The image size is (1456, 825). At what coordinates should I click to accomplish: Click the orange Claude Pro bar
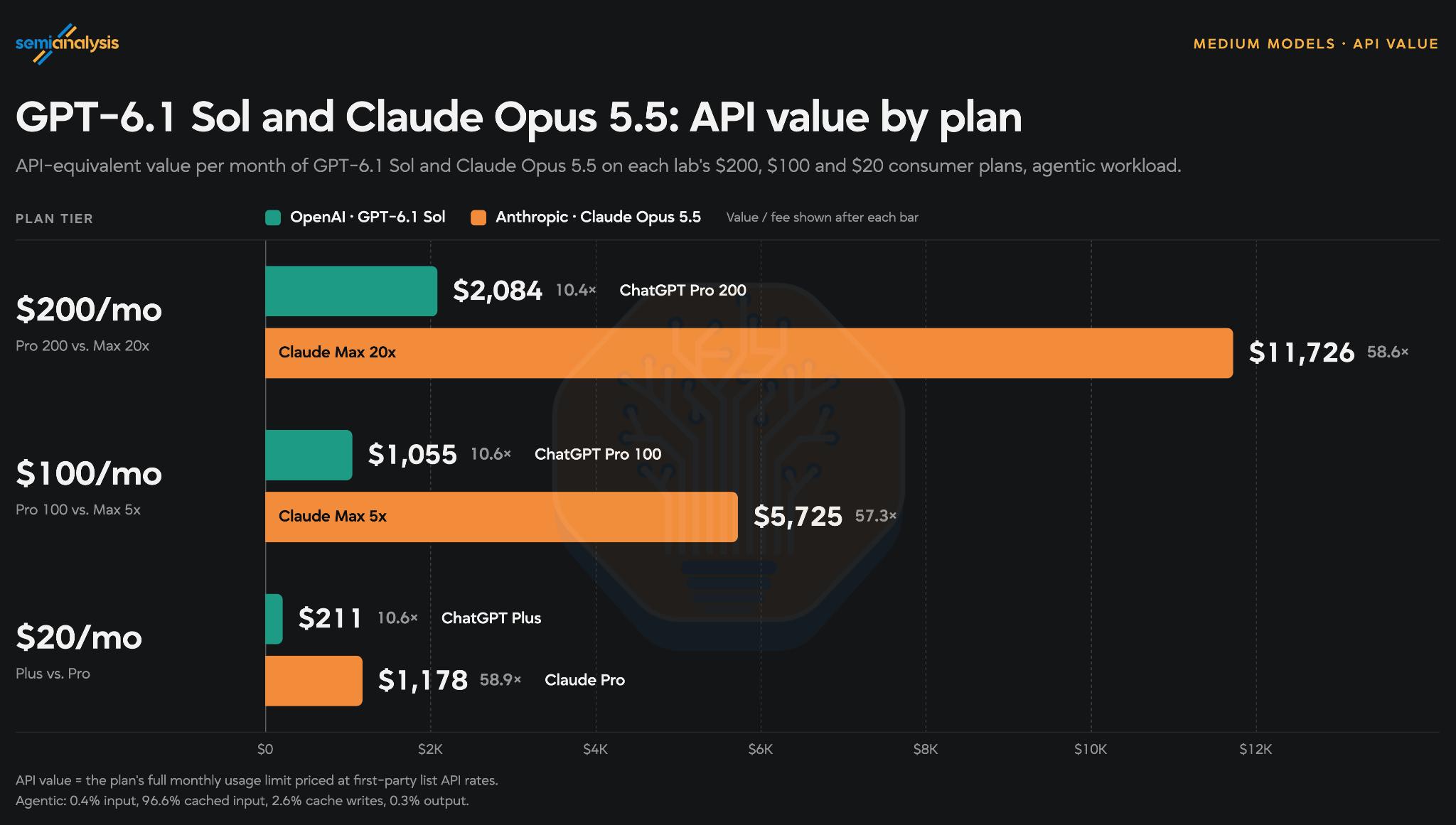click(x=314, y=681)
